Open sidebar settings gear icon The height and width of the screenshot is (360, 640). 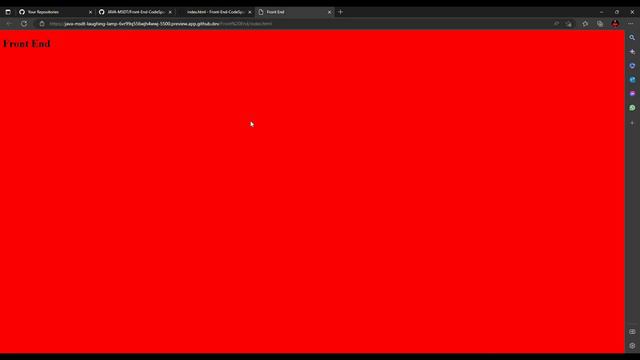click(632, 346)
